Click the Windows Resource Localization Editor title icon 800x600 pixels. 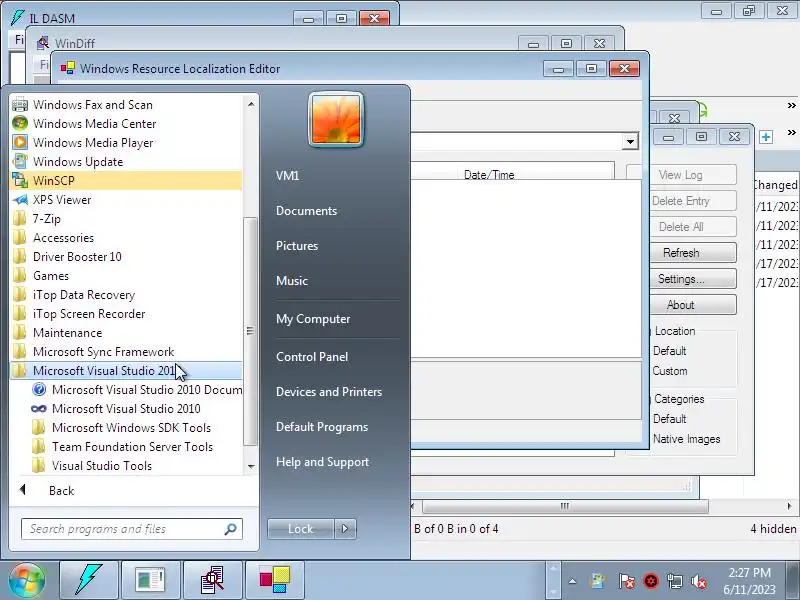tap(68, 68)
